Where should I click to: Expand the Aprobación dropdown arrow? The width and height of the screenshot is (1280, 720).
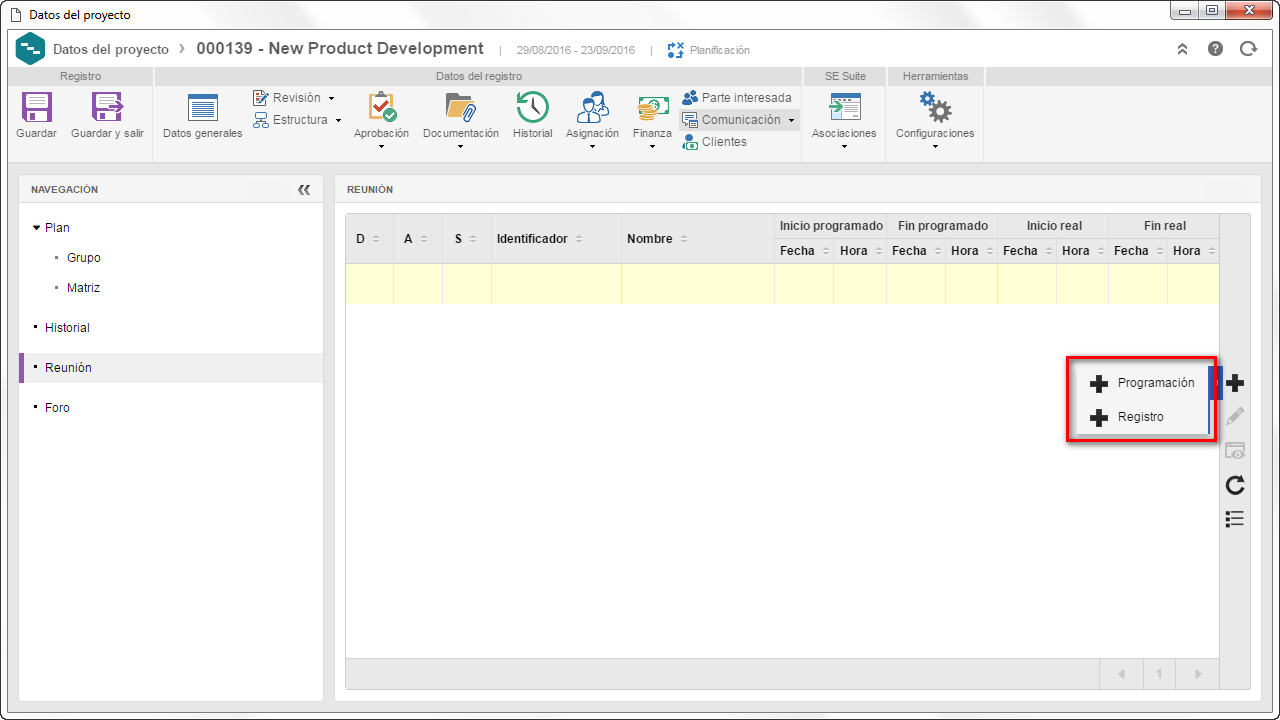click(381, 147)
